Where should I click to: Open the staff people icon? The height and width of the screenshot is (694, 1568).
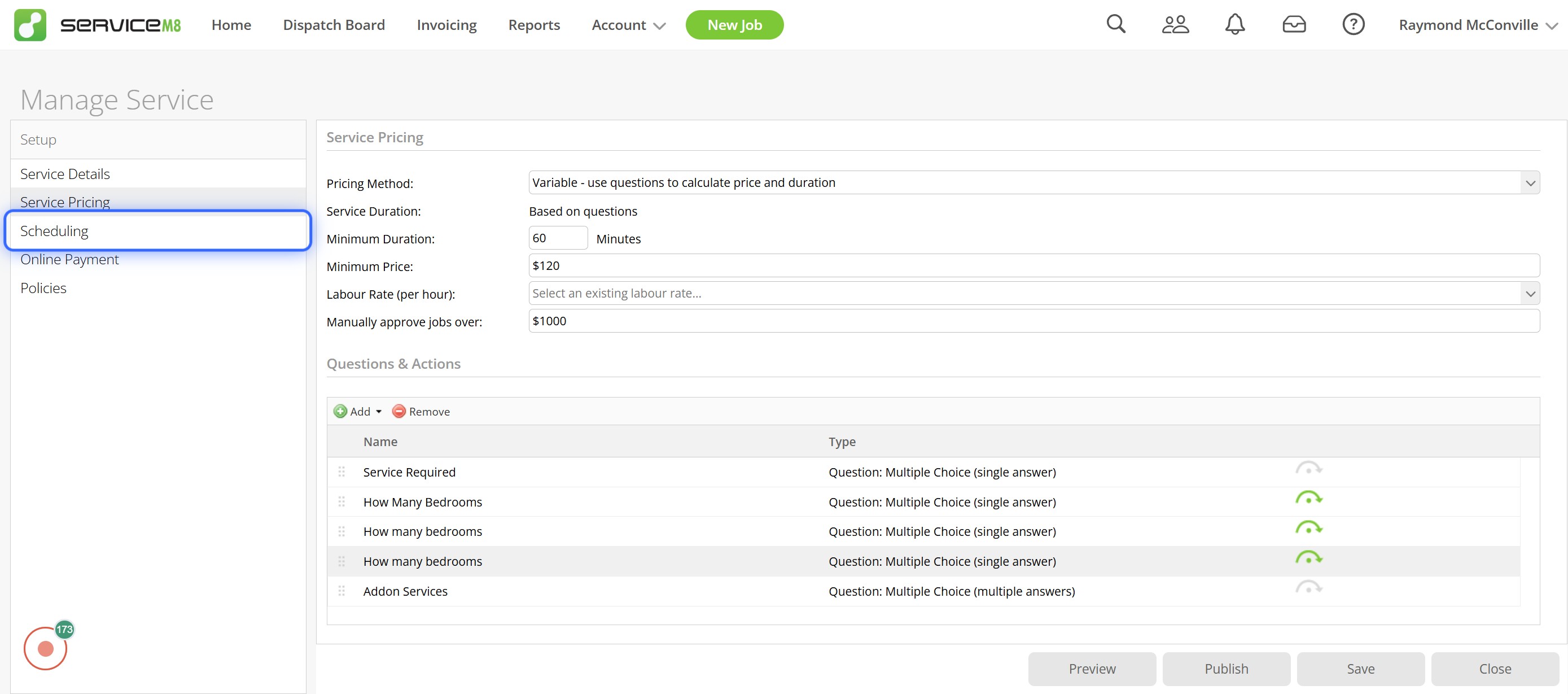[x=1175, y=24]
